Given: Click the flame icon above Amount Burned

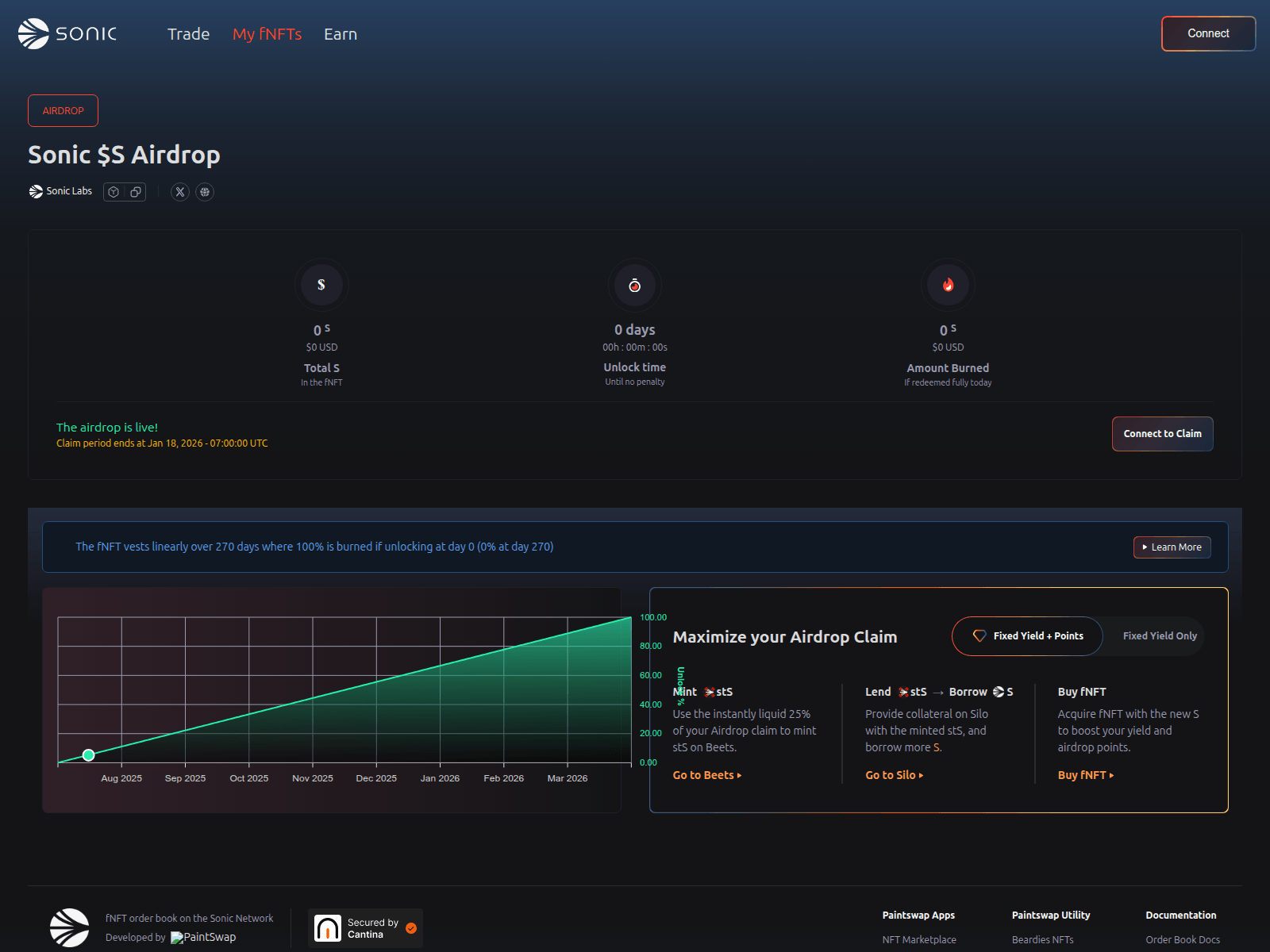Looking at the screenshot, I should pos(947,284).
